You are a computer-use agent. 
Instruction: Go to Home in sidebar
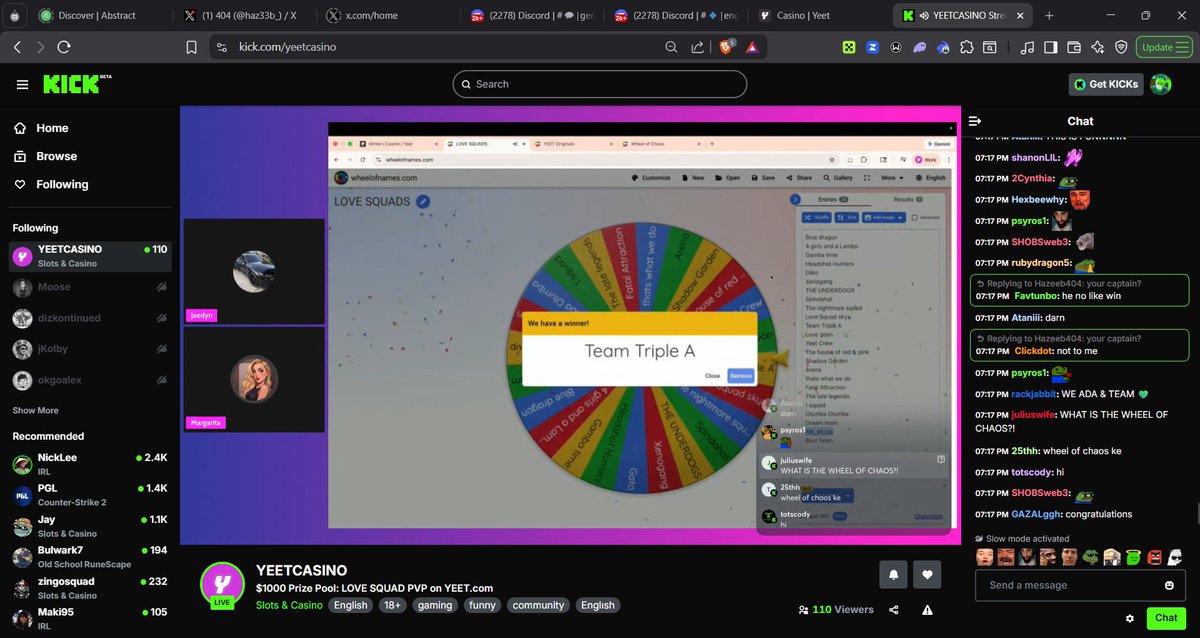tap(42, 128)
